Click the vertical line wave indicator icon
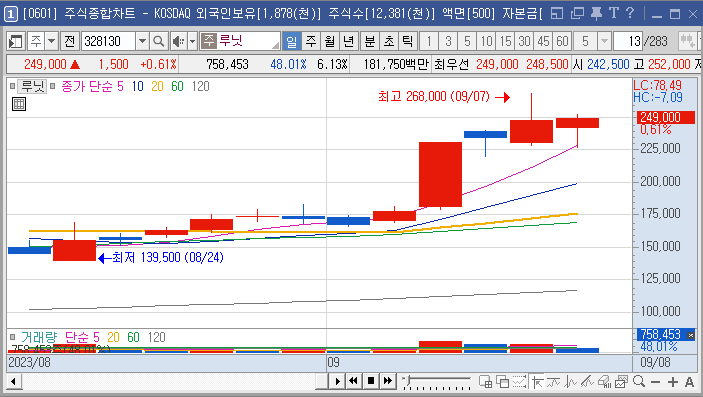This screenshot has width=703, height=397. pyautogui.click(x=571, y=382)
